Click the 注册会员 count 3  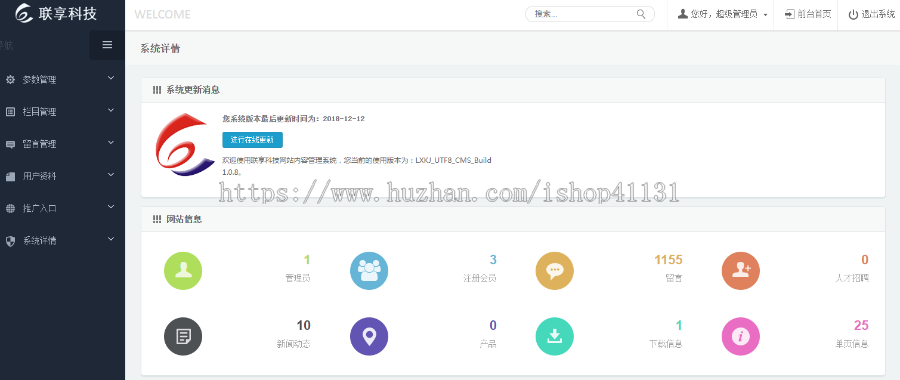tap(492, 260)
